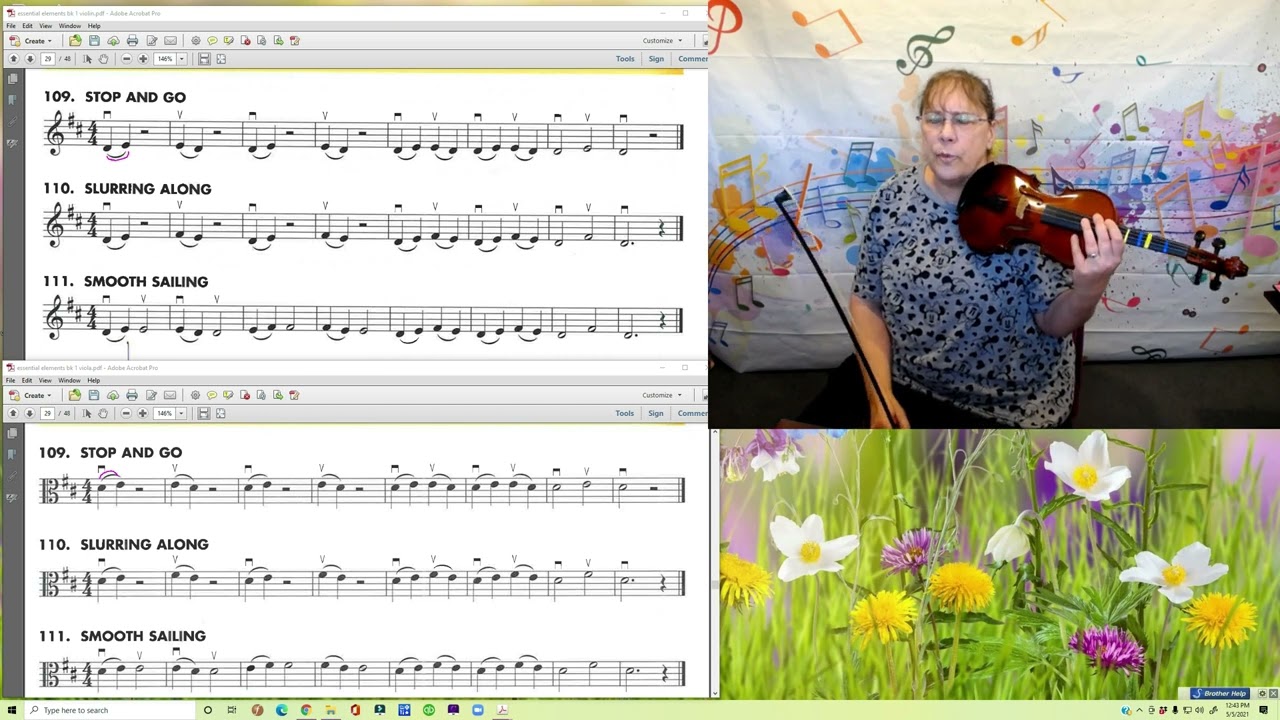Click the Type here to search box
This screenshot has width=1280, height=720.
coord(108,710)
